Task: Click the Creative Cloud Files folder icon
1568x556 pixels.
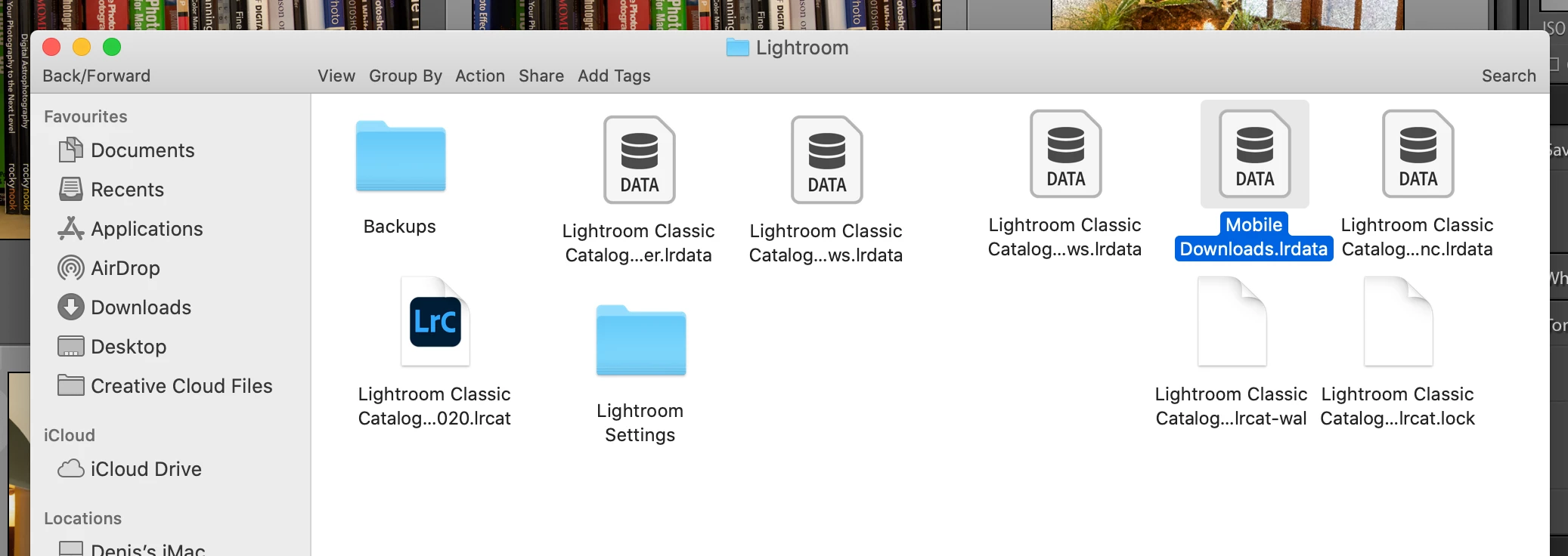Action: point(71,386)
